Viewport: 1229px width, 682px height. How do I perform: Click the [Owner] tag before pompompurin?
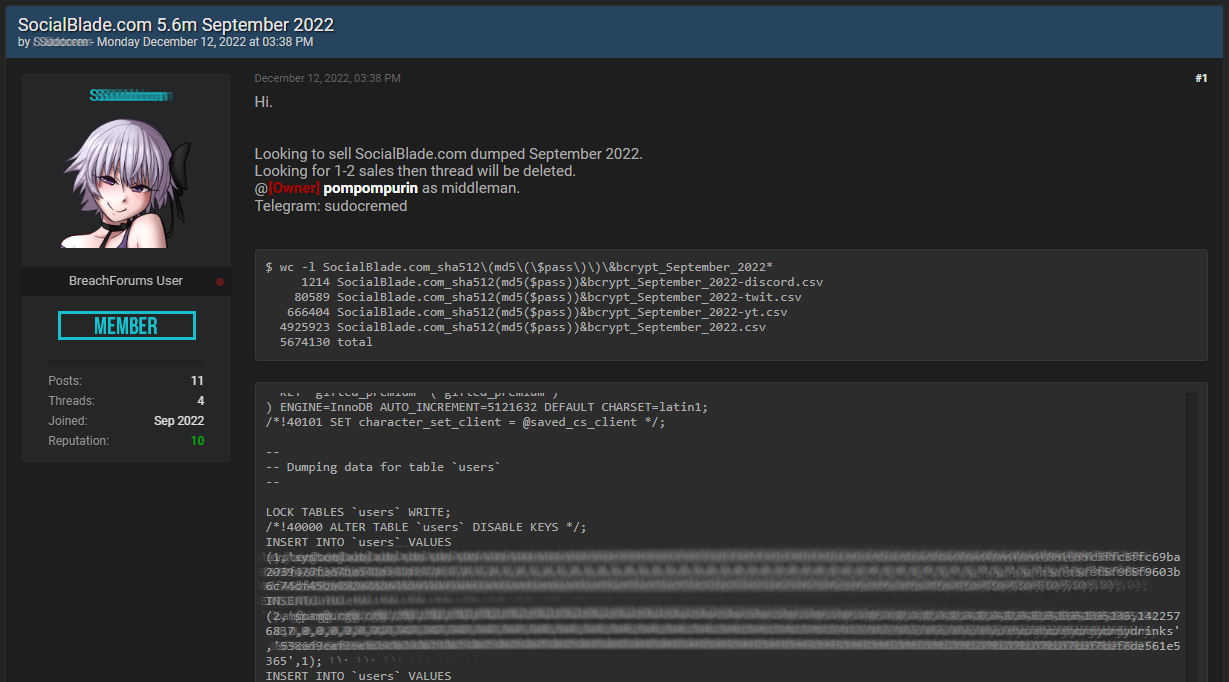pyautogui.click(x=295, y=188)
